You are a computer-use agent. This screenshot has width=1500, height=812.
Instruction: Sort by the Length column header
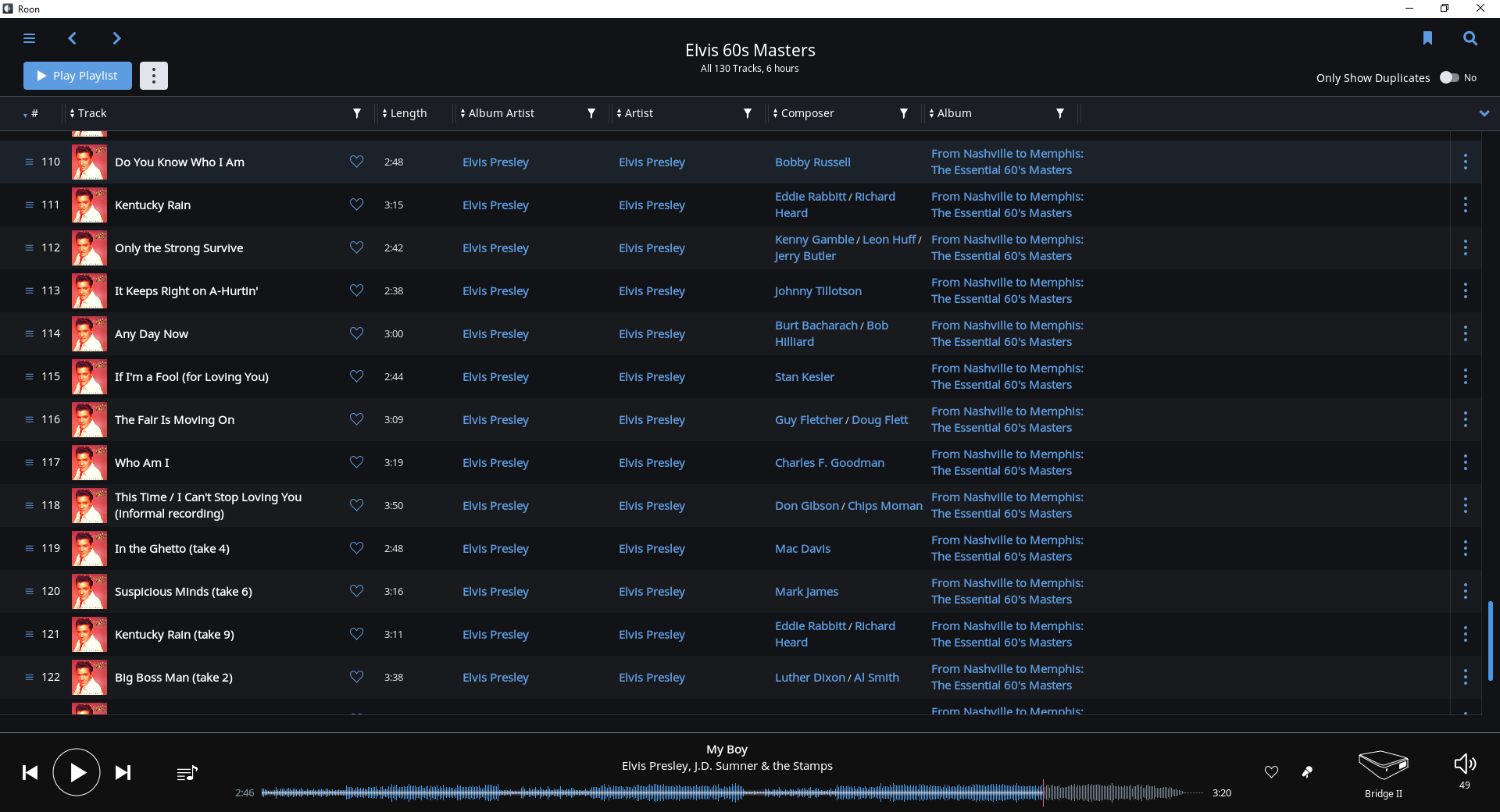[x=408, y=113]
